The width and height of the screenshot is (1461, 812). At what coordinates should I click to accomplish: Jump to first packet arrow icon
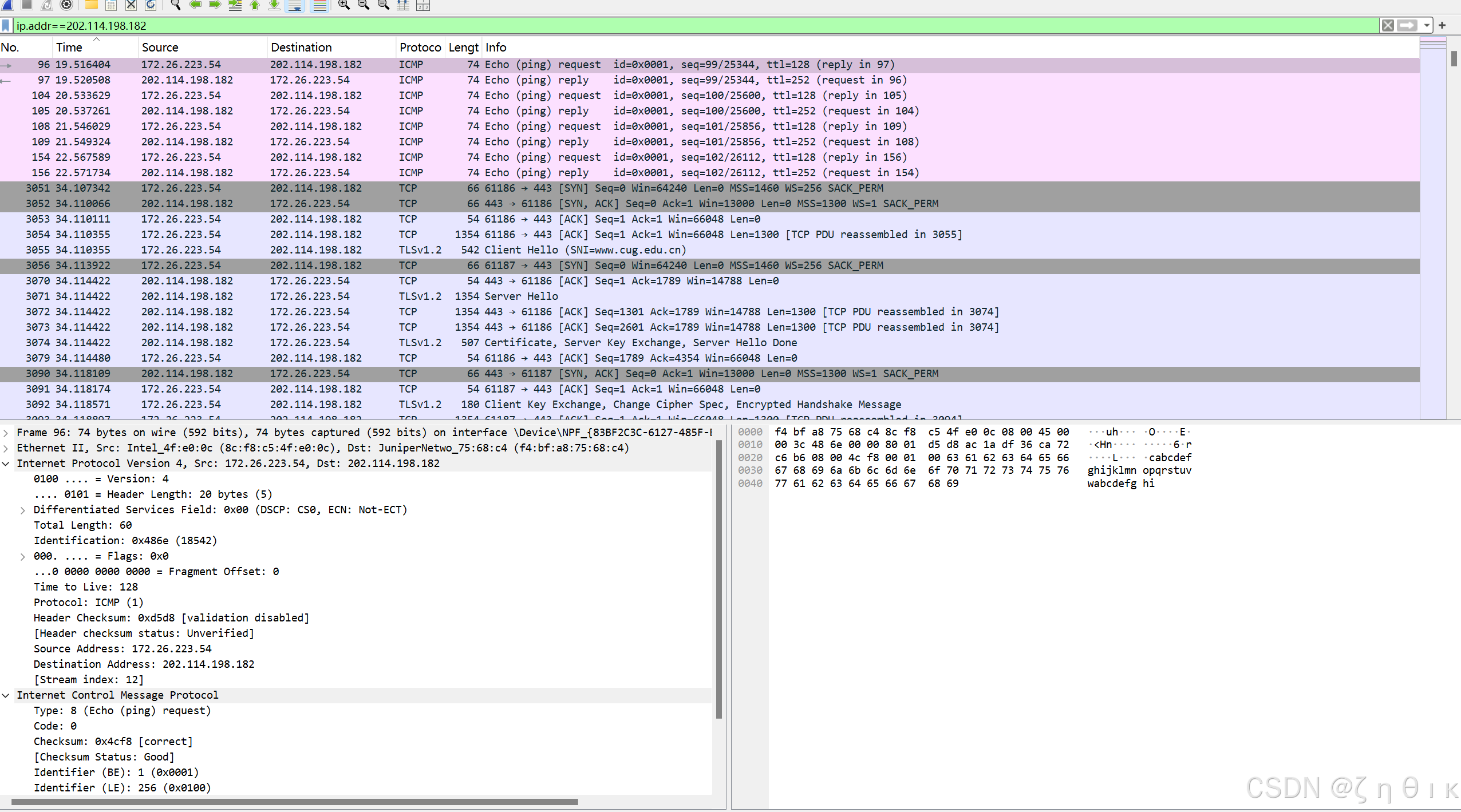(255, 5)
